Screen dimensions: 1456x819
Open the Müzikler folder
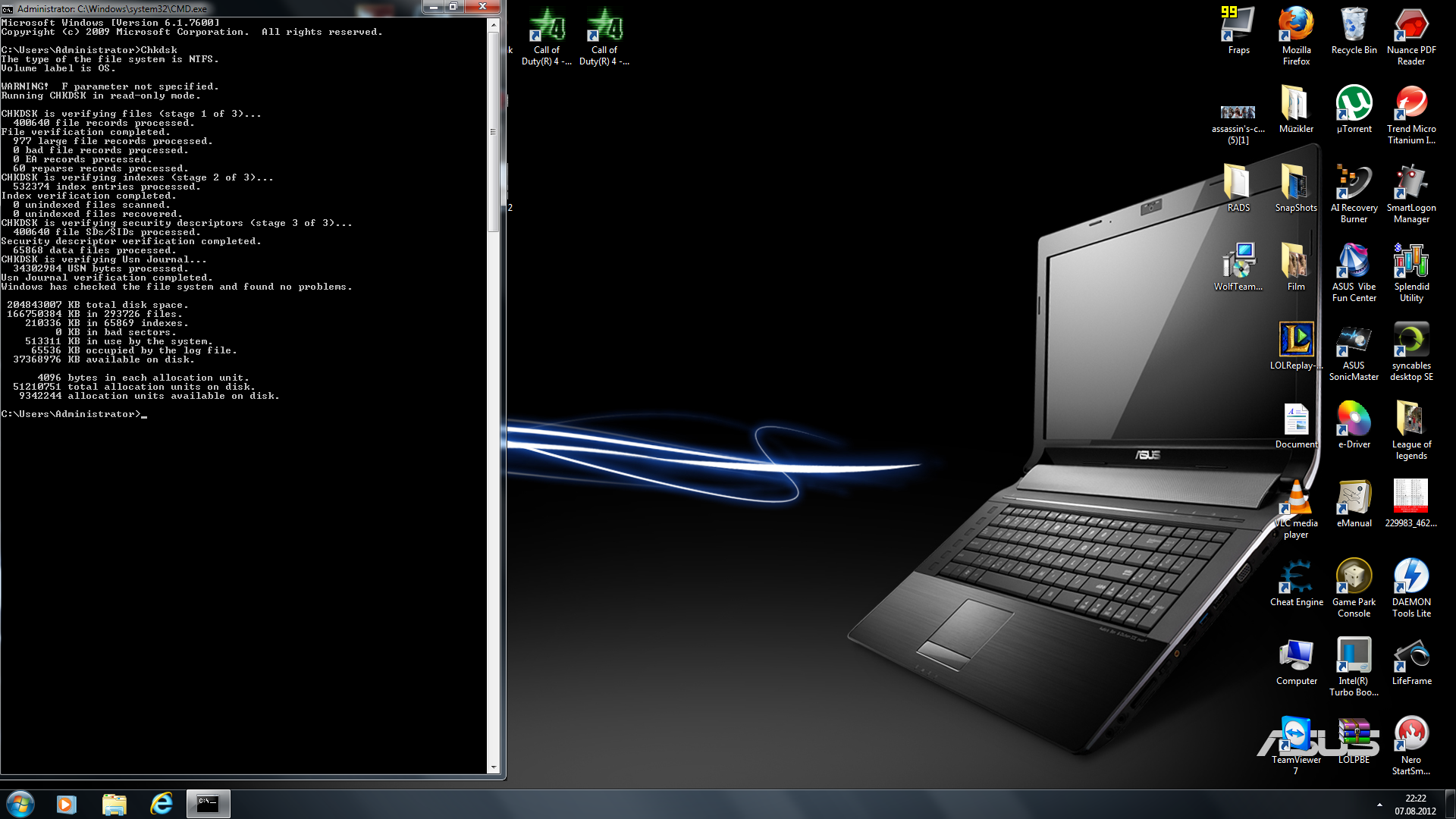pos(1296,109)
